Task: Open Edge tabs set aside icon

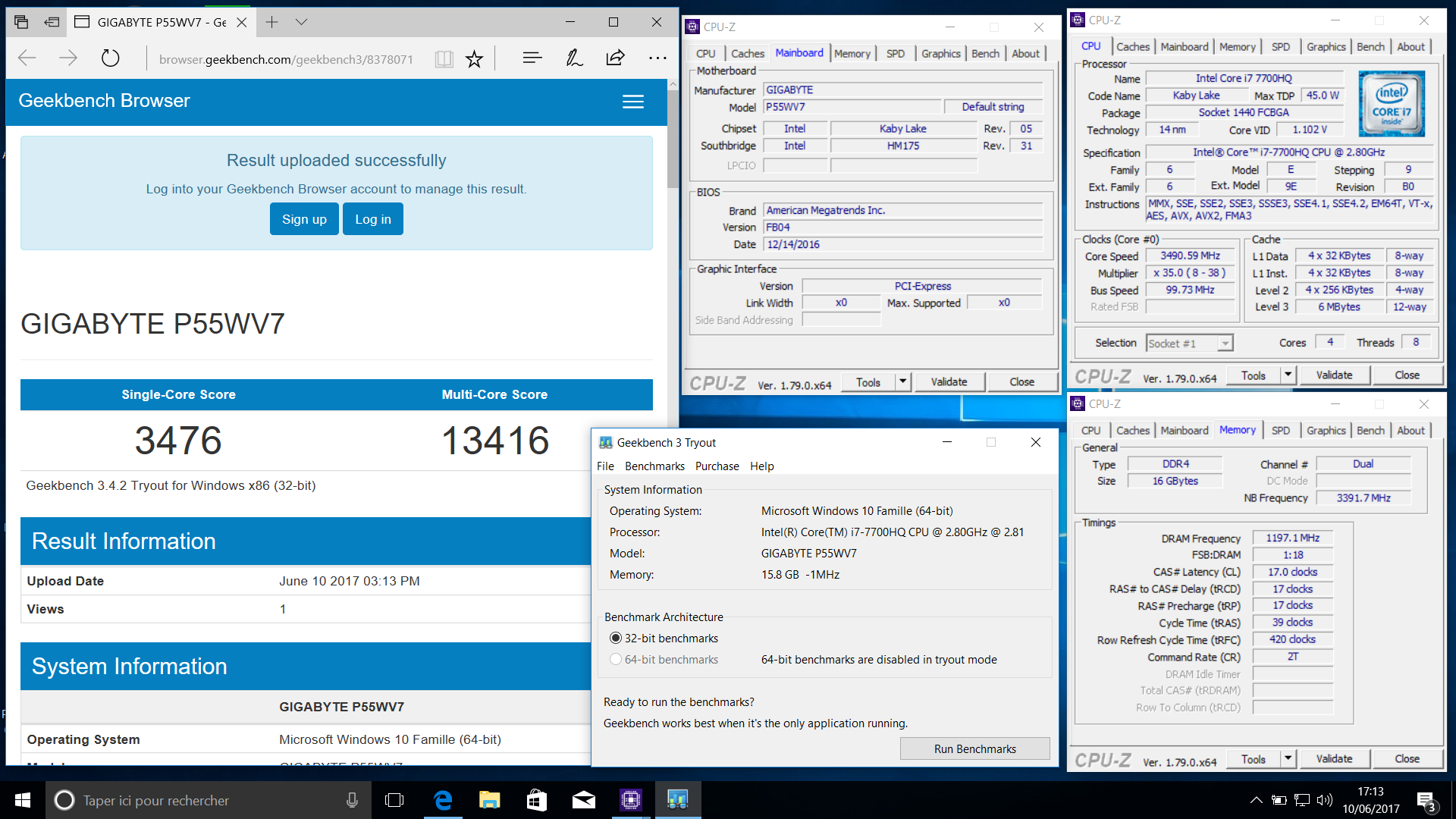Action: point(21,22)
